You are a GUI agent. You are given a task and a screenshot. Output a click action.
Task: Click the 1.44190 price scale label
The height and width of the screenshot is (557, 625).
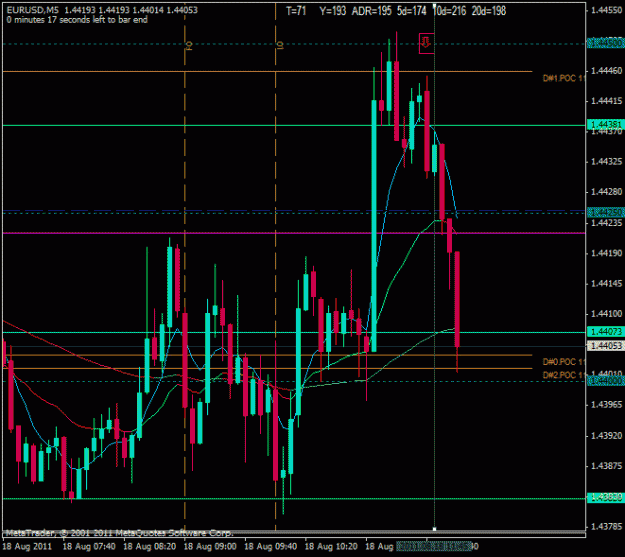(607, 253)
